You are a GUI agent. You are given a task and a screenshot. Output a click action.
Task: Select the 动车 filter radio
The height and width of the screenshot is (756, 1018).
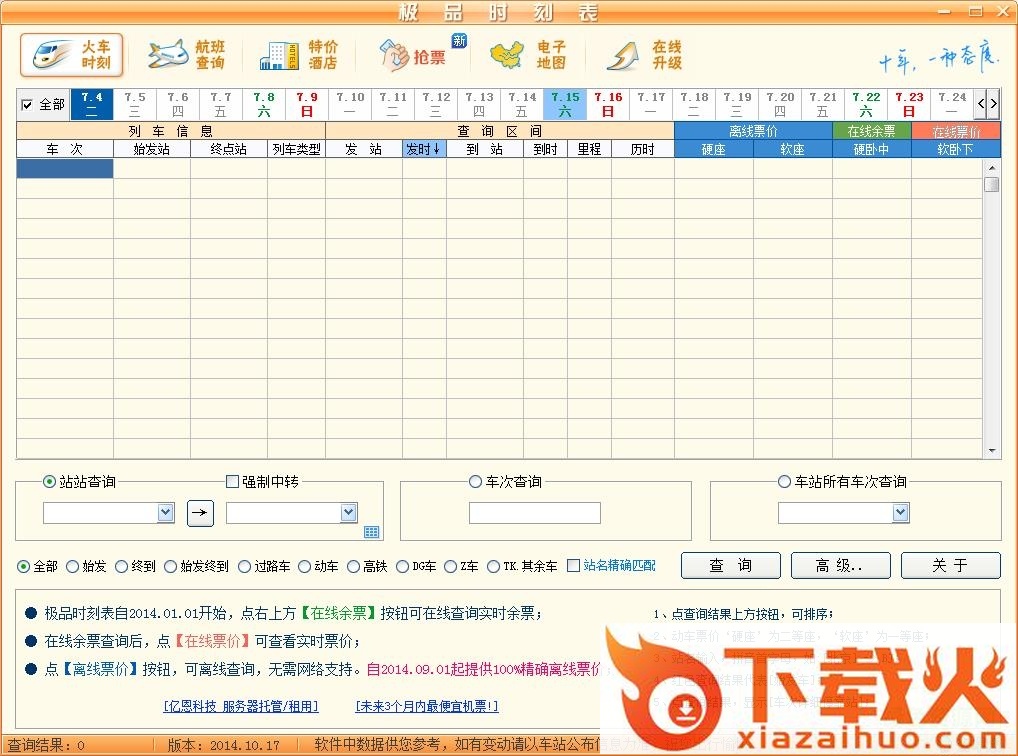click(x=304, y=566)
